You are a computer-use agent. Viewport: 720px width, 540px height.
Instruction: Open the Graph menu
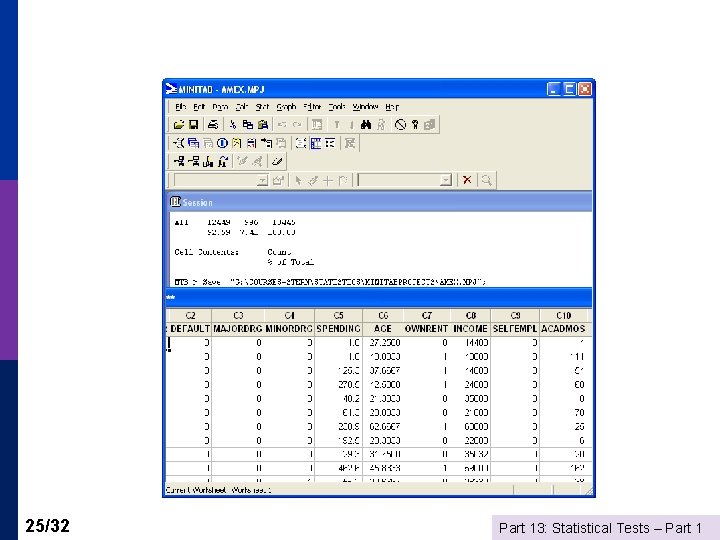tap(286, 107)
